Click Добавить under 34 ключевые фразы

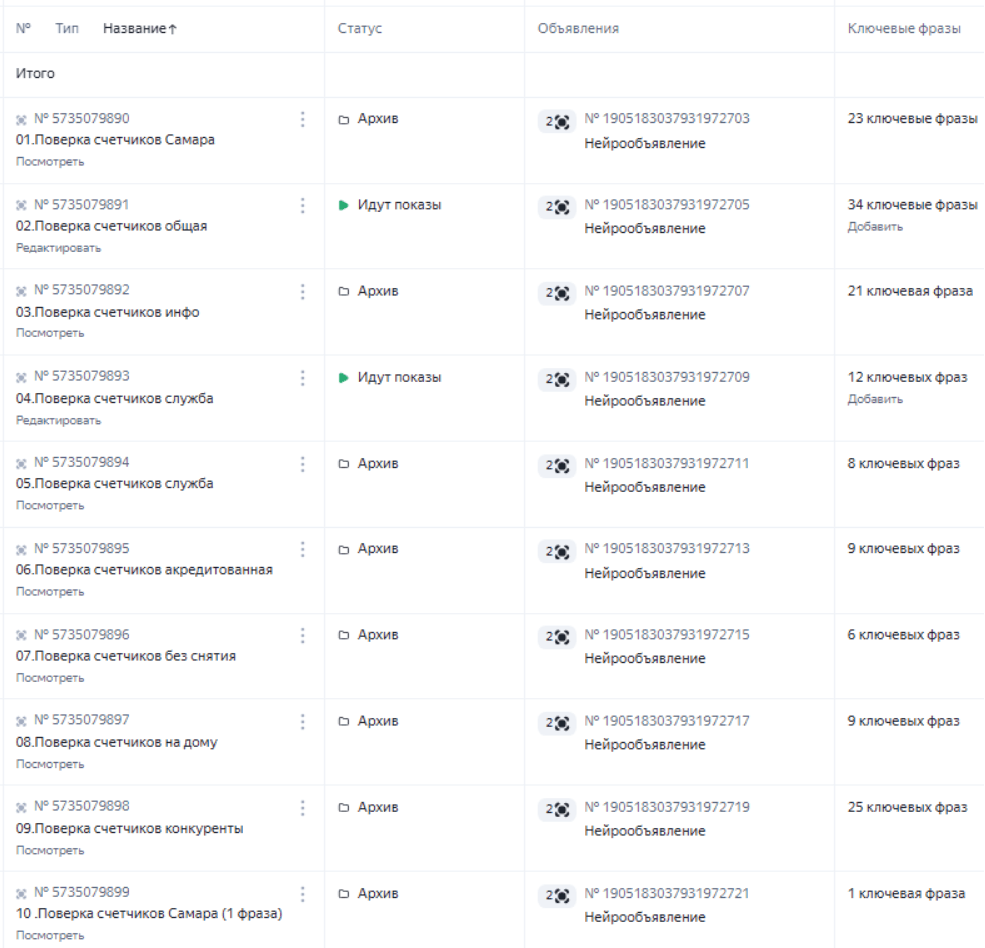875,227
